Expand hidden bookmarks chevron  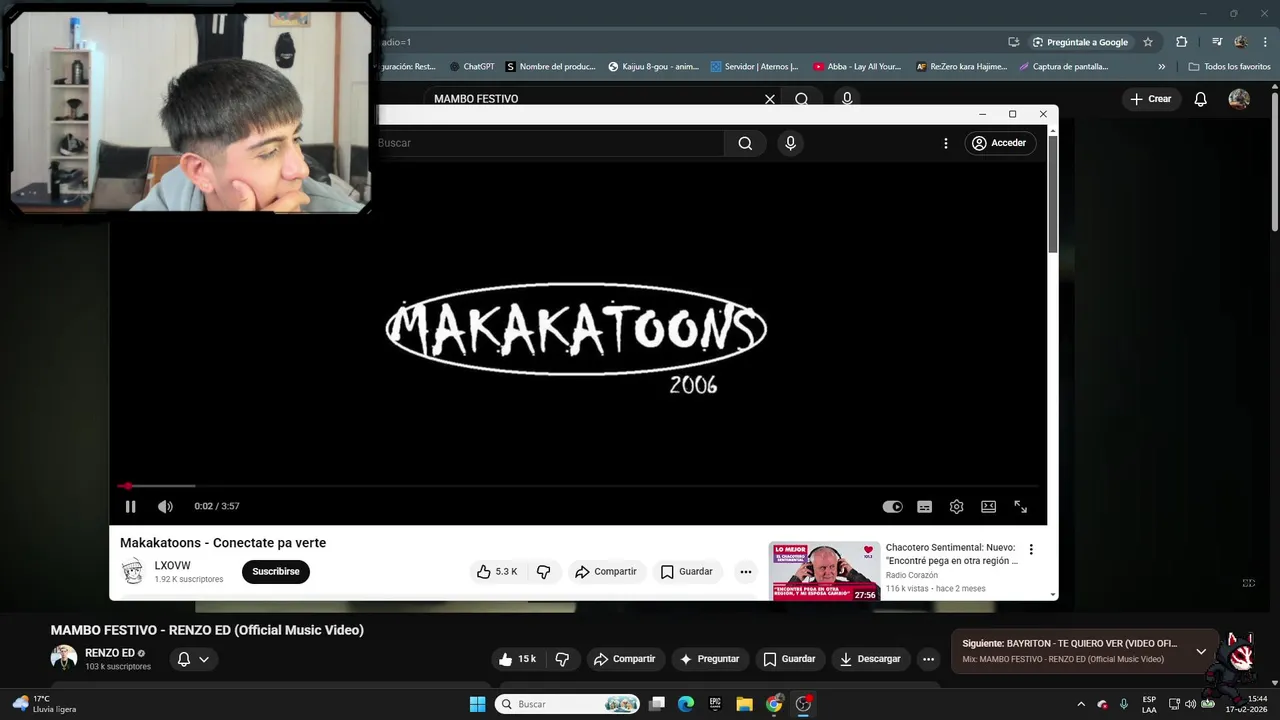click(1162, 67)
